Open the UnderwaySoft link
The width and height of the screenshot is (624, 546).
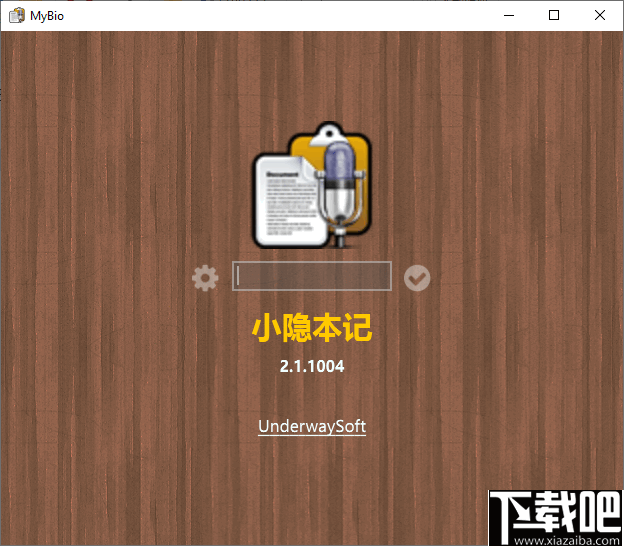pyautogui.click(x=312, y=426)
